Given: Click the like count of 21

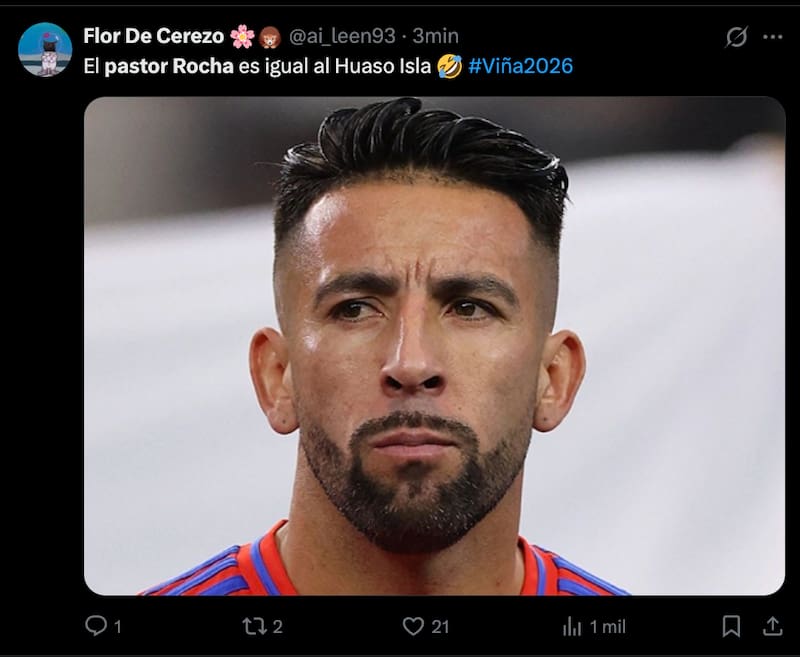Looking at the screenshot, I should 440,627.
